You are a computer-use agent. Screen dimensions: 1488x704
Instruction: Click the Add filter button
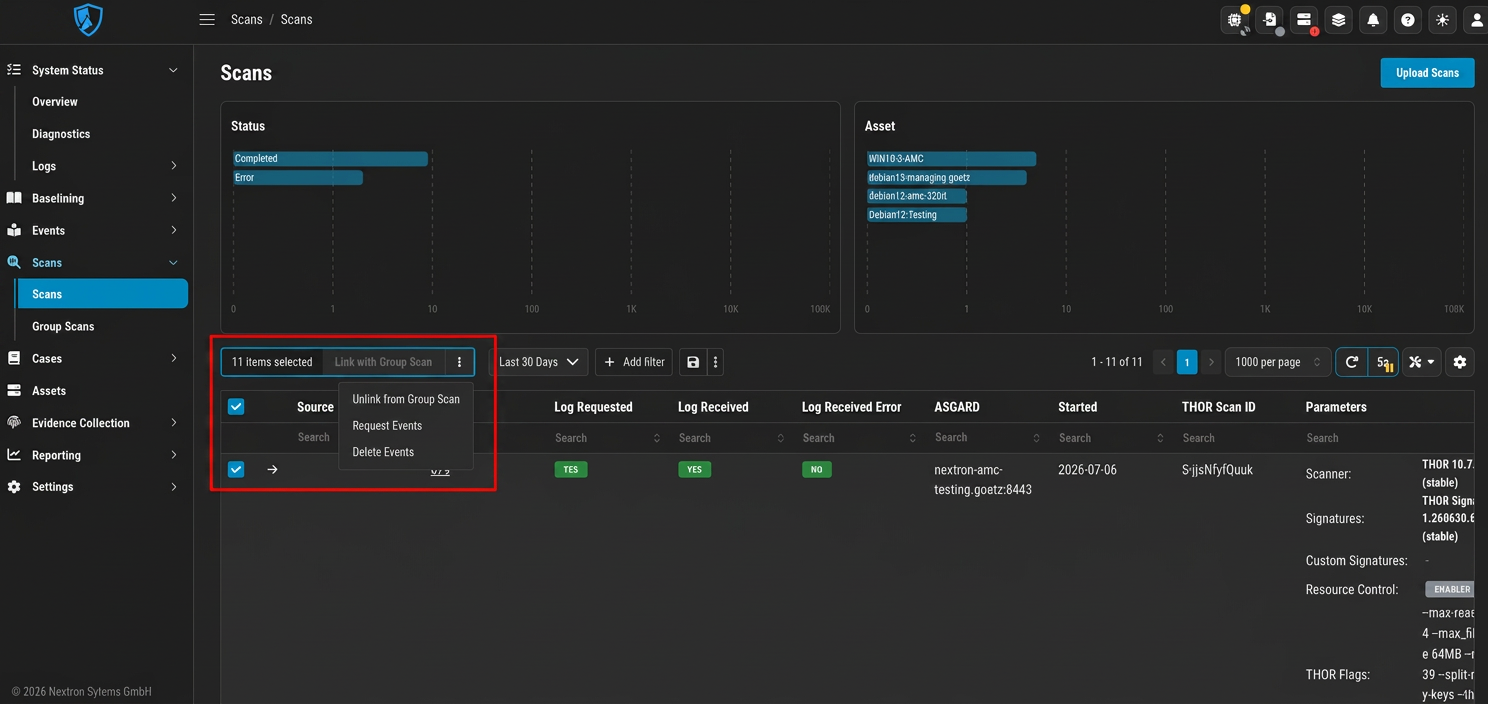[635, 362]
